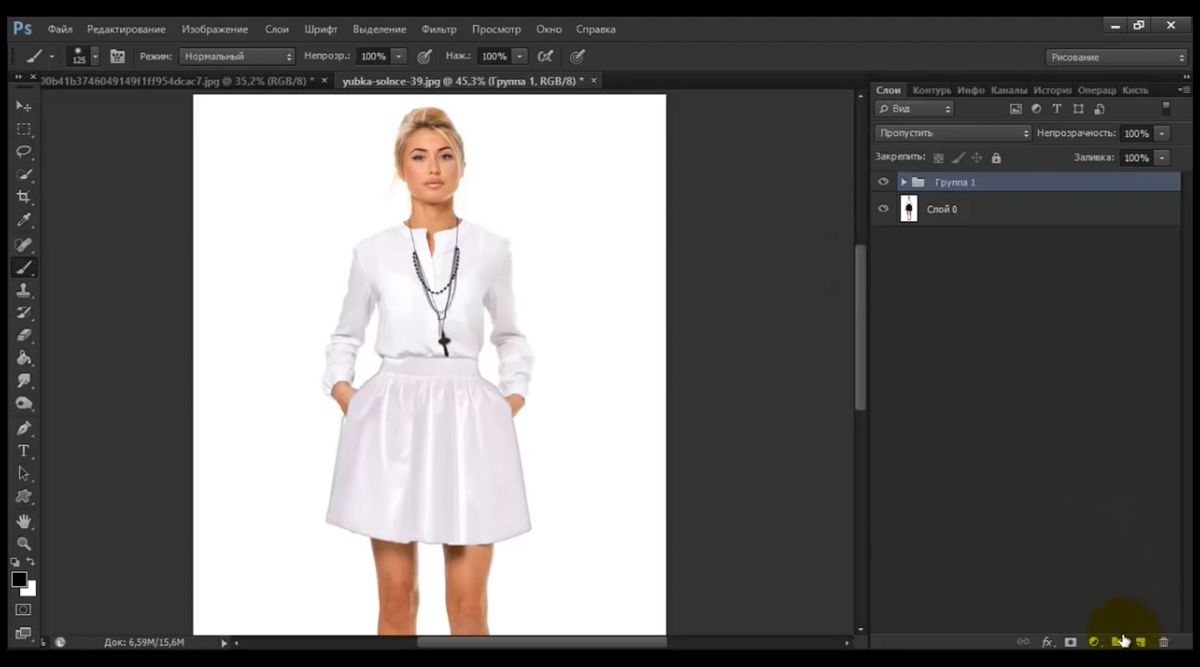Viewport: 1200px width, 667px height.
Task: Select the Eyedropper tool
Action: (x=24, y=221)
